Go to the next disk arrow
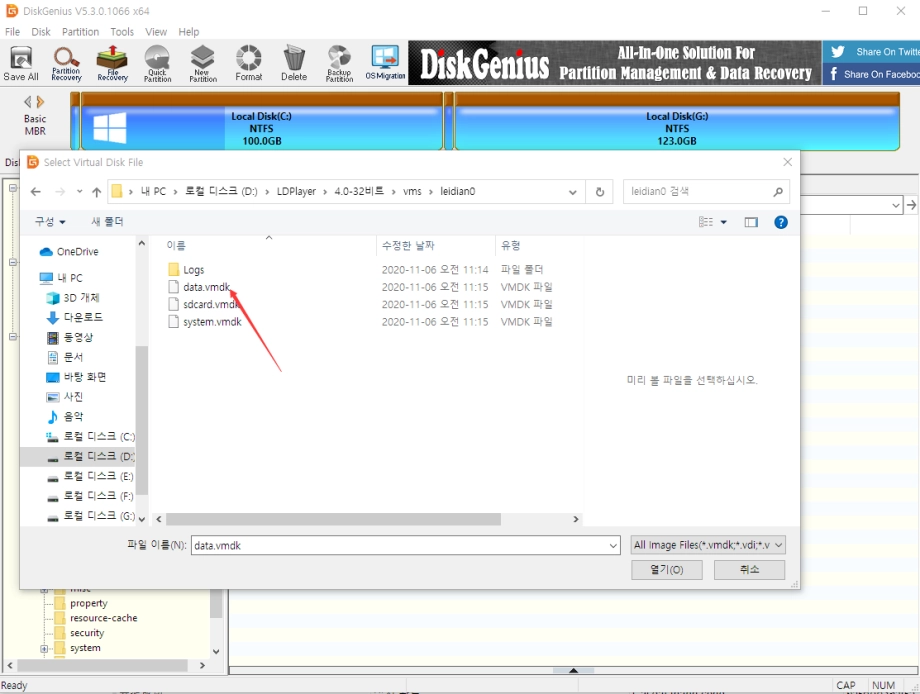Image resolution: width=920 pixels, height=694 pixels. click(x=40, y=102)
